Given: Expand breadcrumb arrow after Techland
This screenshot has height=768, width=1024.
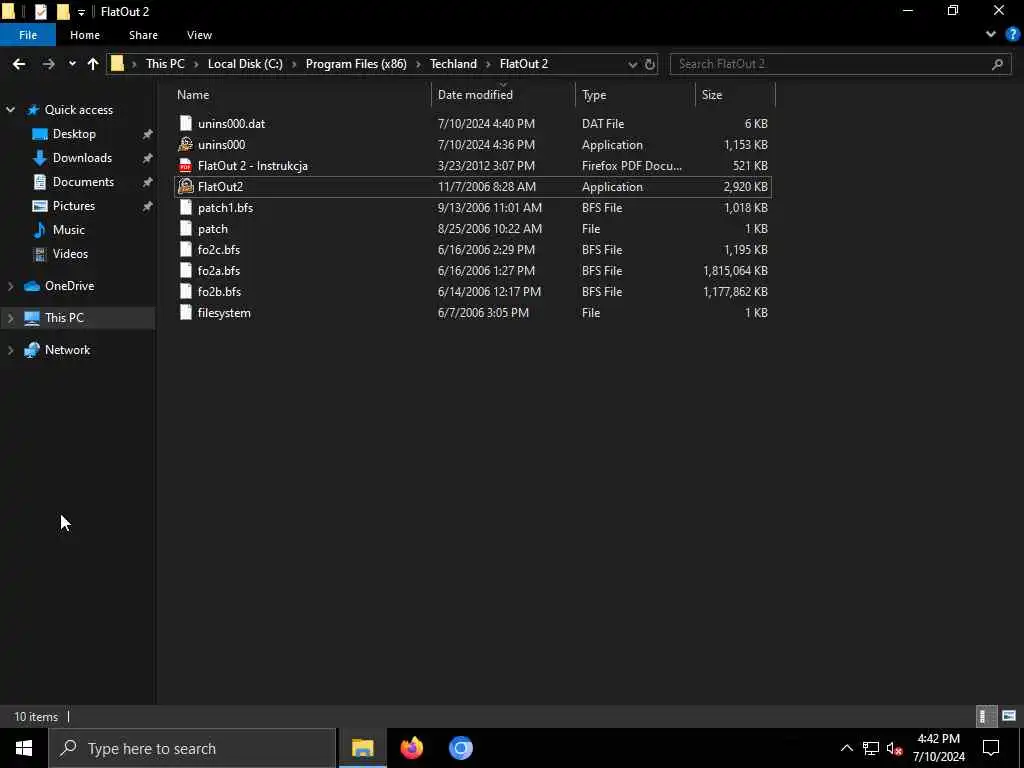Looking at the screenshot, I should pyautogui.click(x=488, y=64).
